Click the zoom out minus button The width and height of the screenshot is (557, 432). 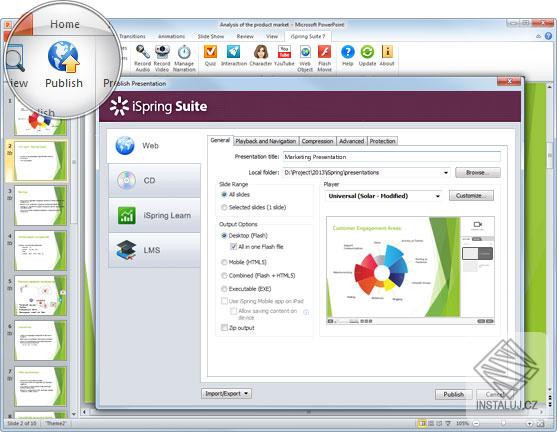click(x=476, y=423)
